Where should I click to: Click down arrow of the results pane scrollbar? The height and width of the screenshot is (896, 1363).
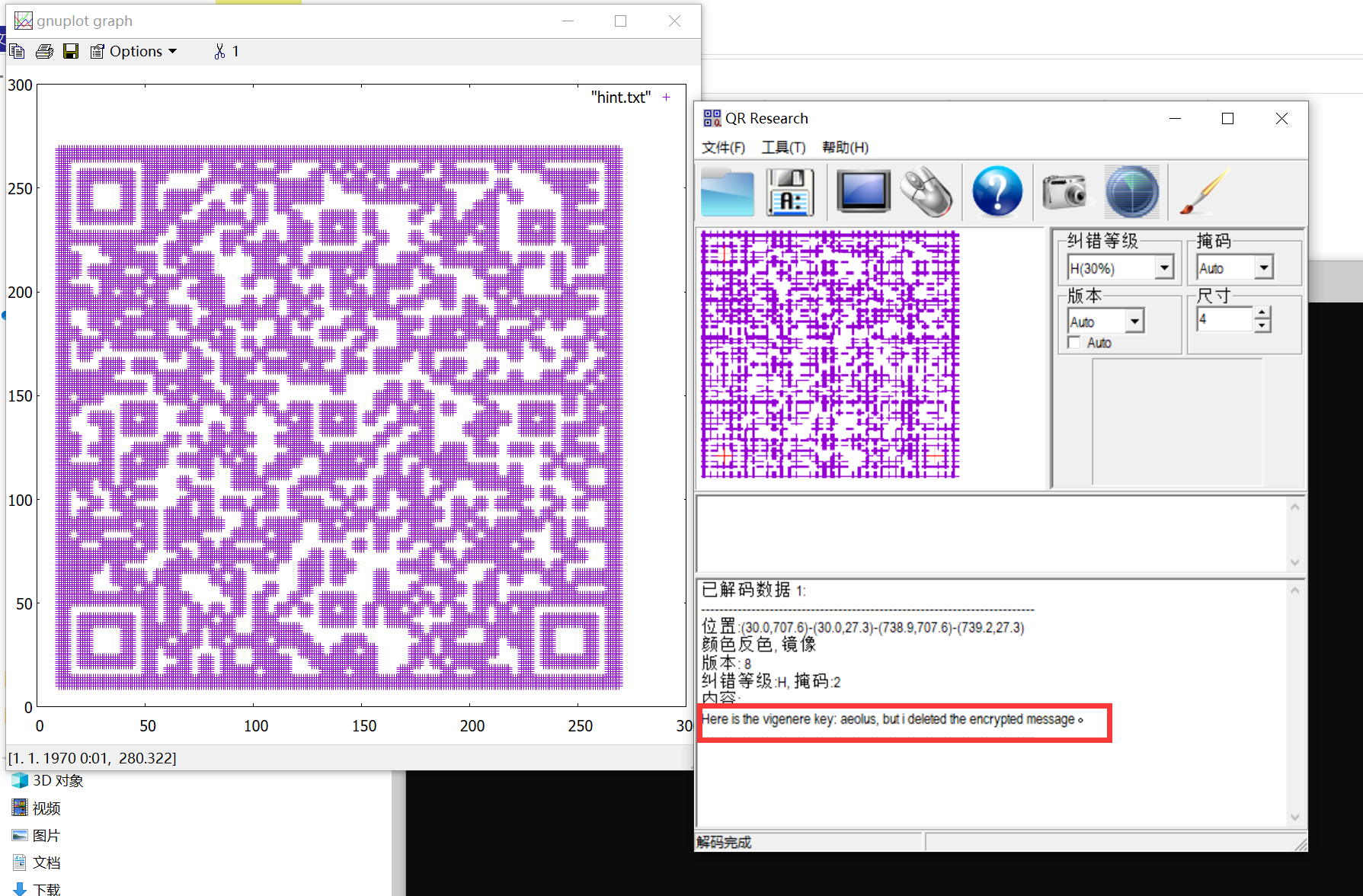tap(1294, 817)
